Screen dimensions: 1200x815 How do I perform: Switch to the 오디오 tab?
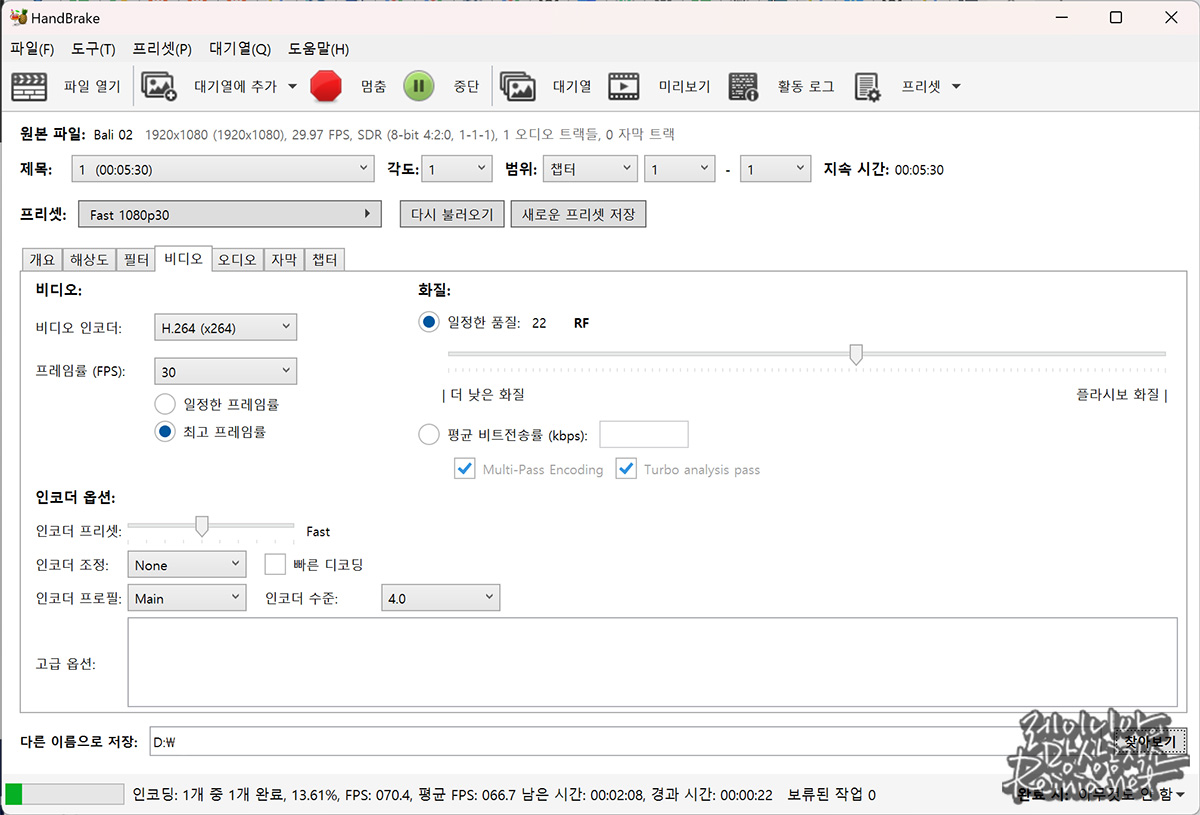[236, 259]
